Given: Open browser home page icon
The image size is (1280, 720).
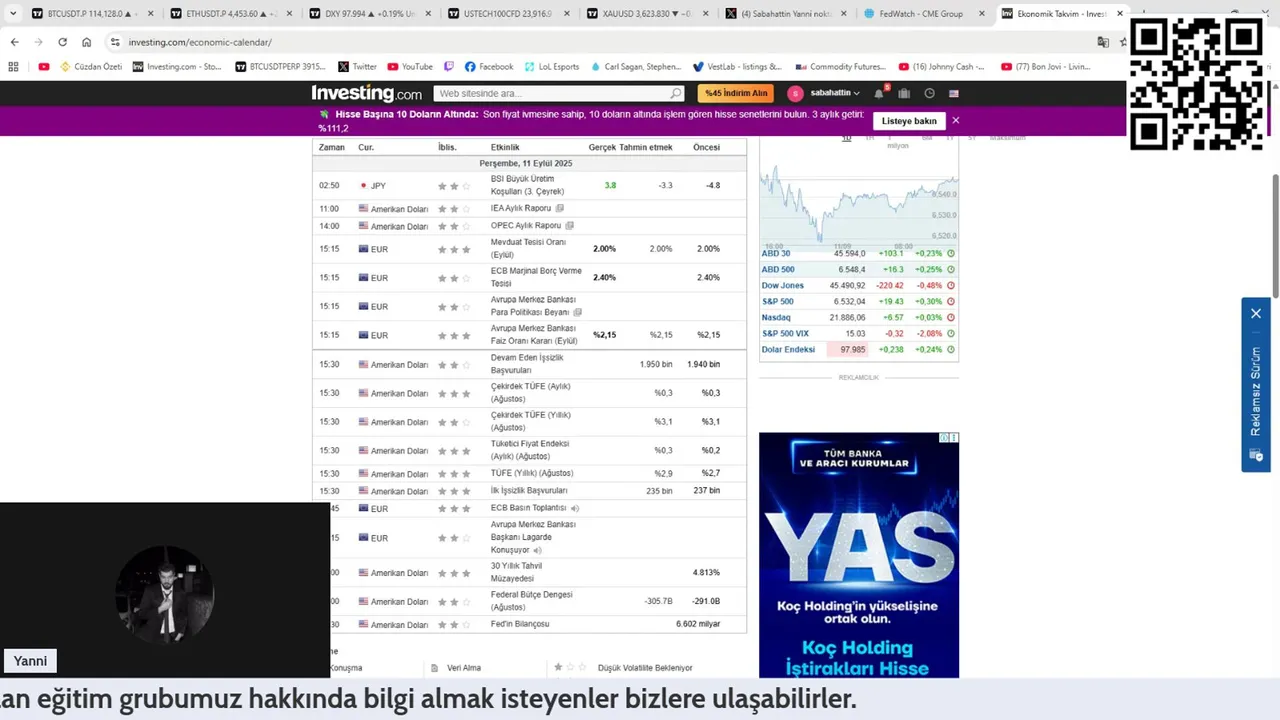Looking at the screenshot, I should point(86,42).
